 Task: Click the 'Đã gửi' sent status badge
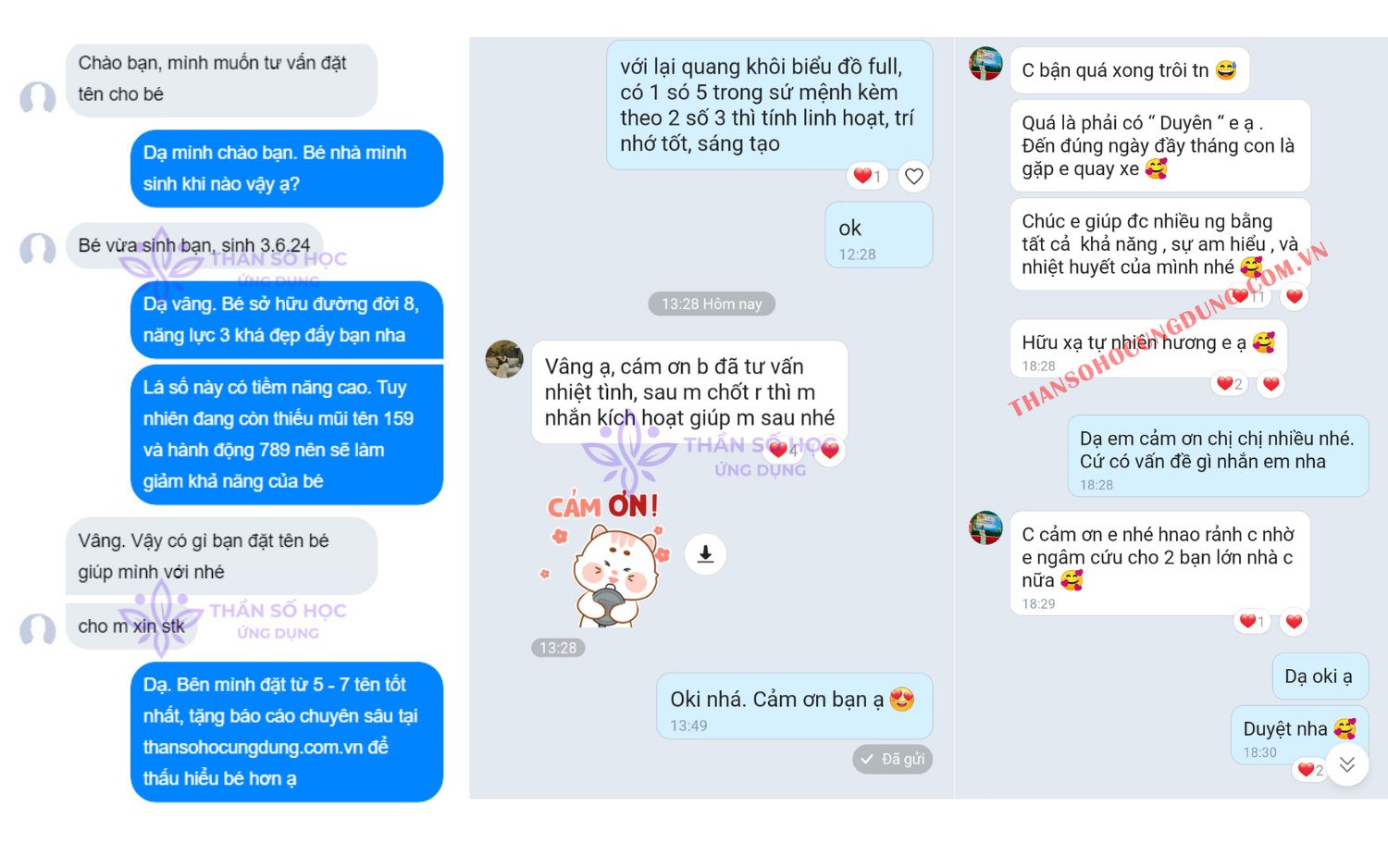pos(892,759)
